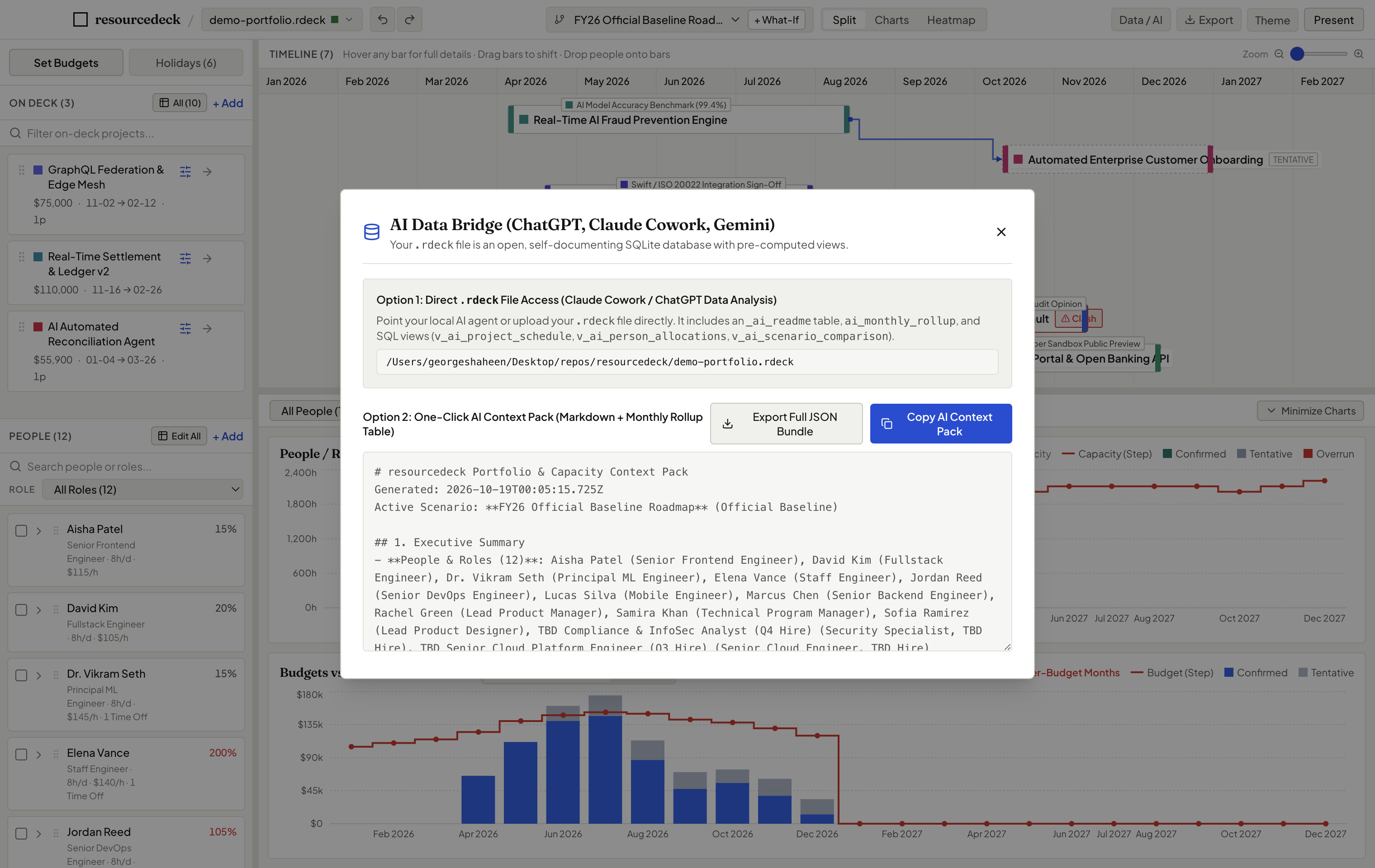The width and height of the screenshot is (1375, 868).
Task: Click drag handle of Aisha Patel row
Action: pyautogui.click(x=56, y=530)
